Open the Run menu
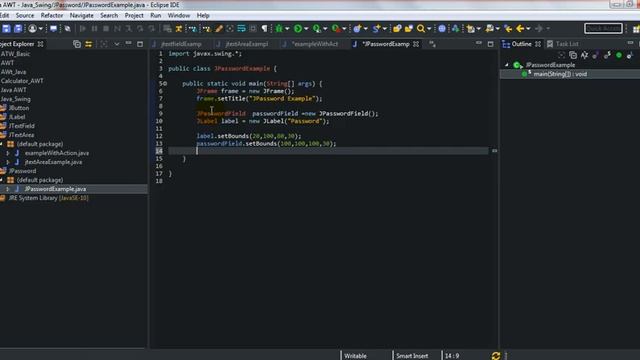640x360 pixels. [156, 16]
